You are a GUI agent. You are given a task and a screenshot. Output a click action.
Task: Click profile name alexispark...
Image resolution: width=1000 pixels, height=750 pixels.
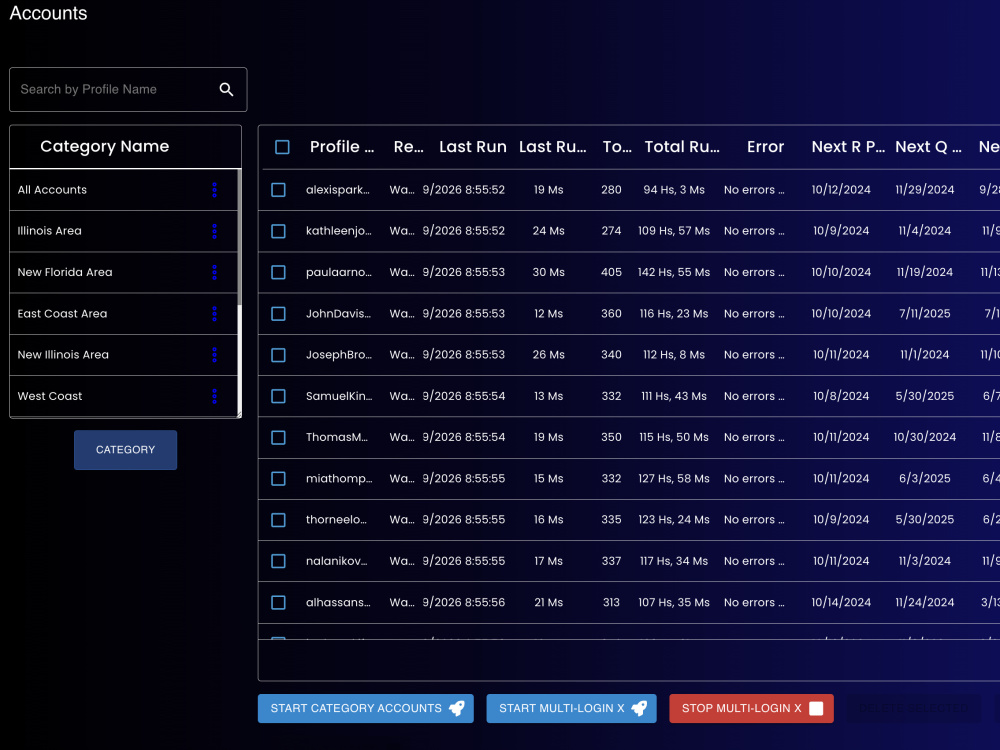tap(337, 189)
